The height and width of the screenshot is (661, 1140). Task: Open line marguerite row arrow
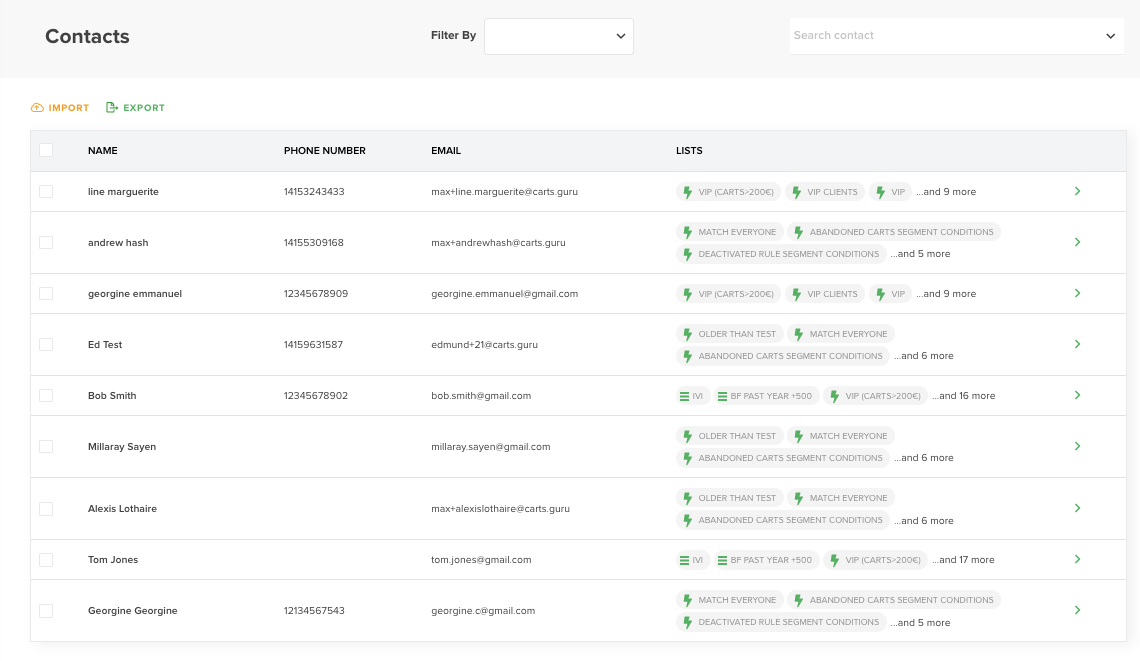coord(1077,191)
